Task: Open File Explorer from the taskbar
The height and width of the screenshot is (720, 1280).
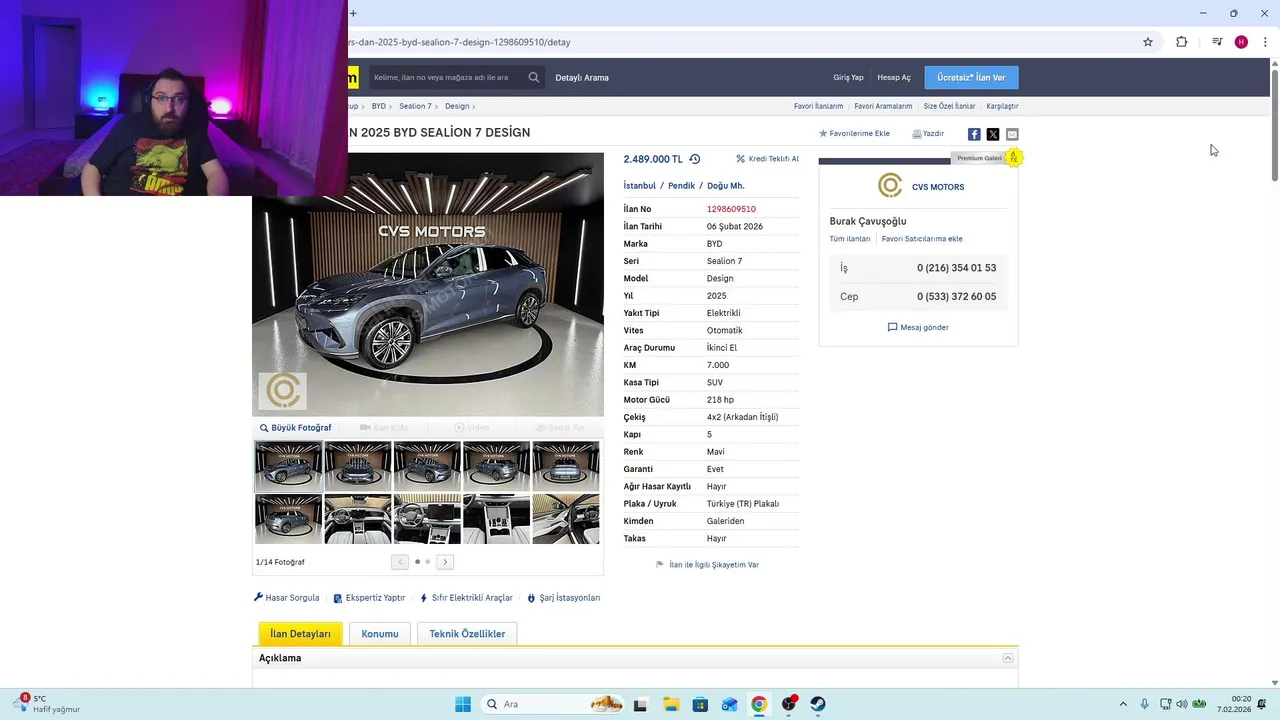Action: pos(670,704)
